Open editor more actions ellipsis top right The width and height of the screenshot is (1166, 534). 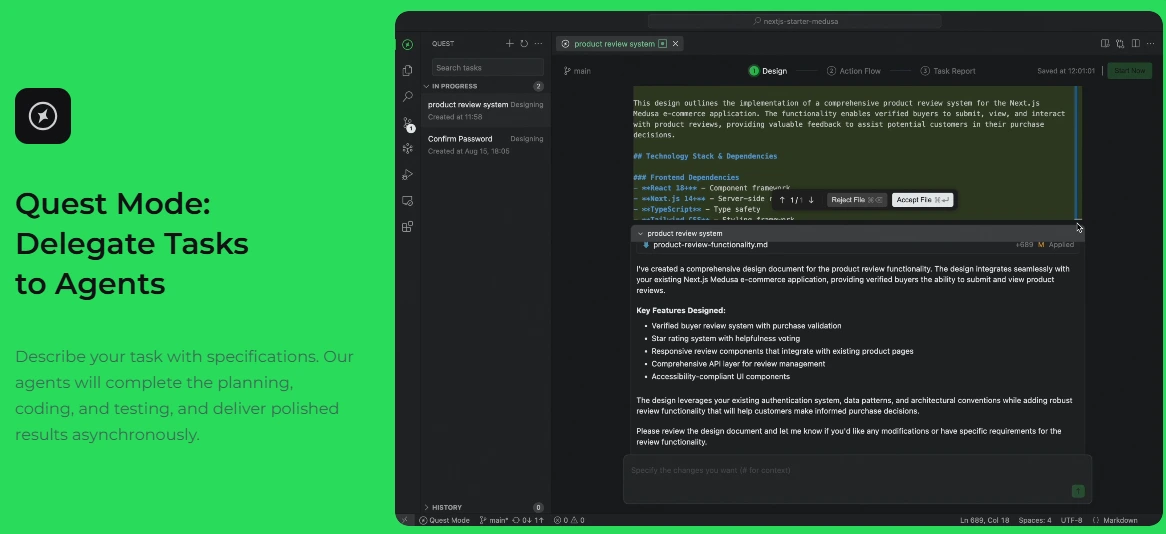(1150, 44)
